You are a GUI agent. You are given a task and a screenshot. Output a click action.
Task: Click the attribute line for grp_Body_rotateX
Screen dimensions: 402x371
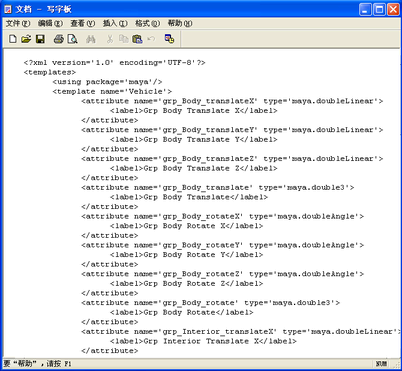[x=222, y=216]
